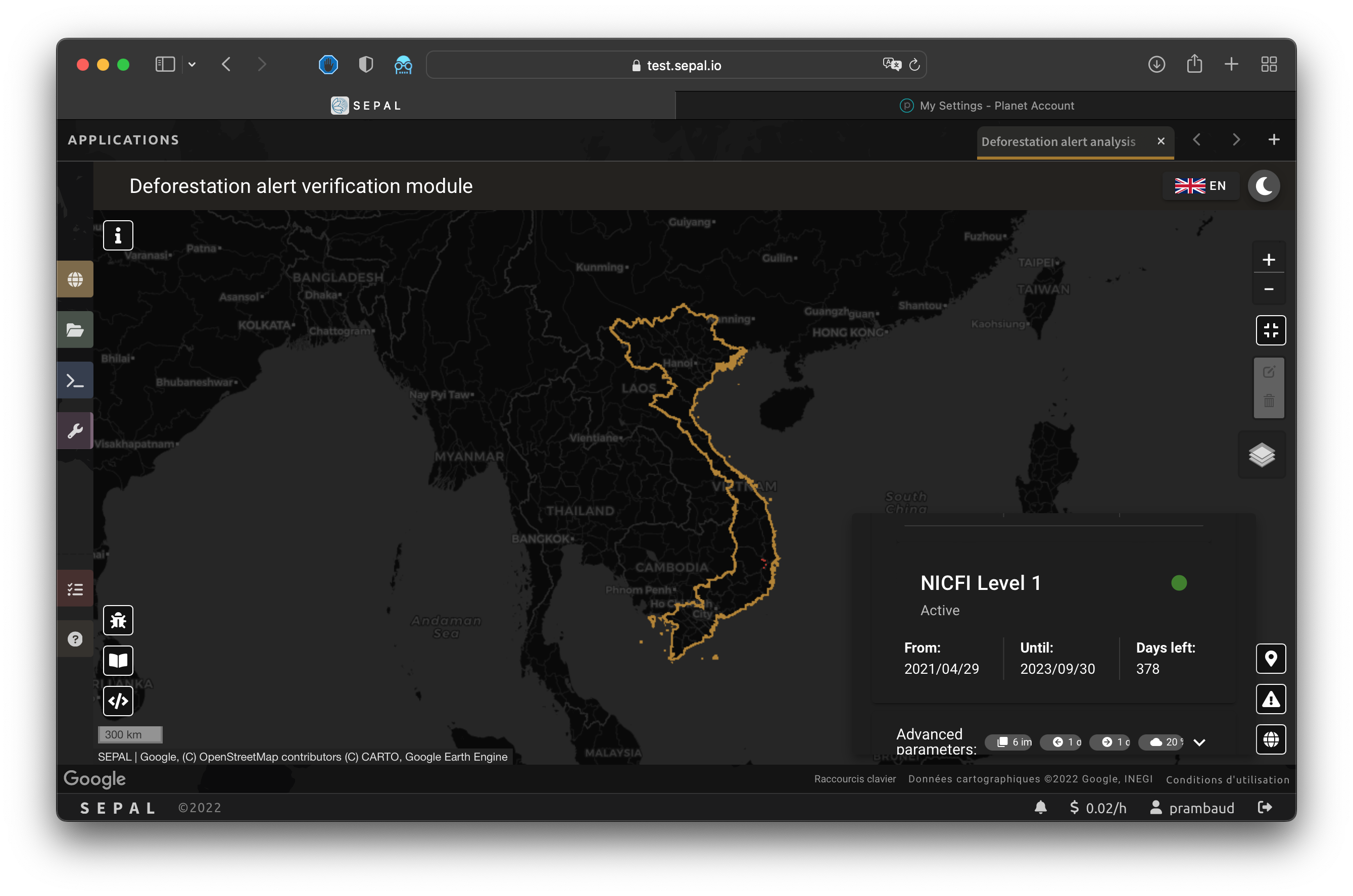Expand the Advanced parameters chevron
1353x896 pixels.
coord(1199,742)
